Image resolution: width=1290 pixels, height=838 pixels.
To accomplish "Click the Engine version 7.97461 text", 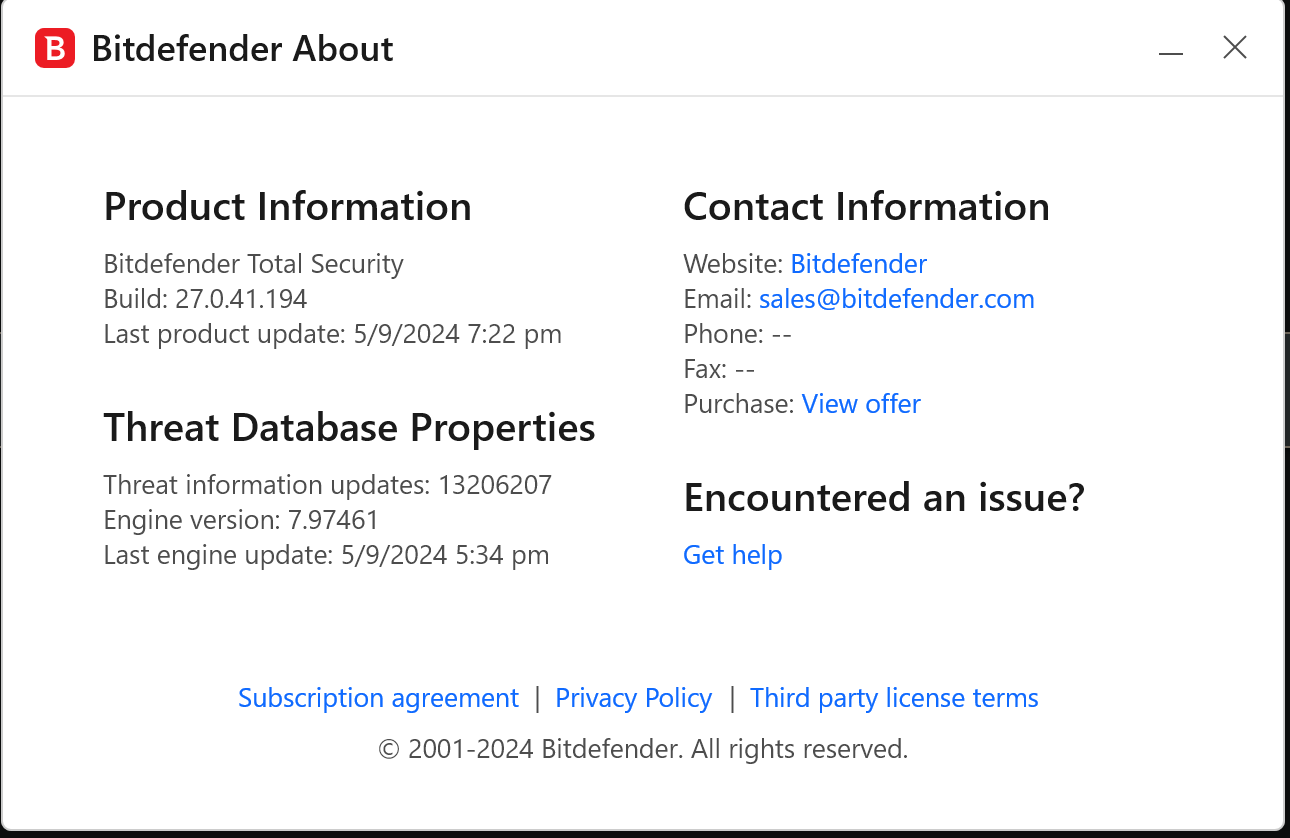I will point(241,520).
